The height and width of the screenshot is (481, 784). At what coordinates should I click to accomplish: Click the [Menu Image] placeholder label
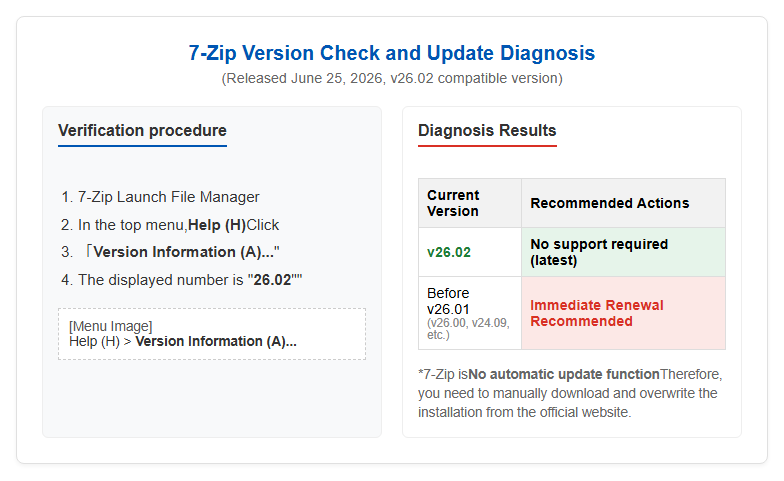[110, 326]
